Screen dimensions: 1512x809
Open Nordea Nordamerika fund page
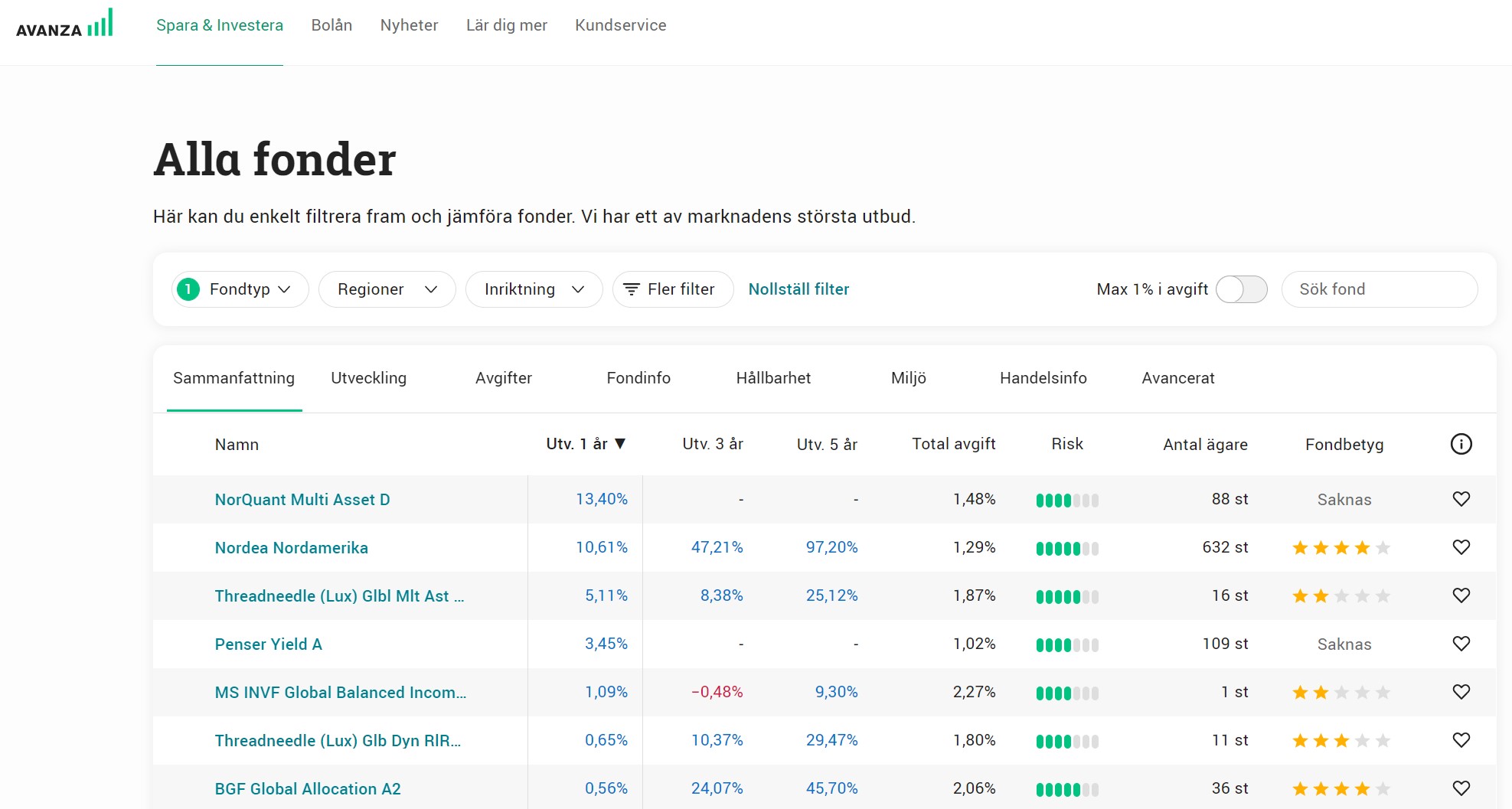pos(292,548)
